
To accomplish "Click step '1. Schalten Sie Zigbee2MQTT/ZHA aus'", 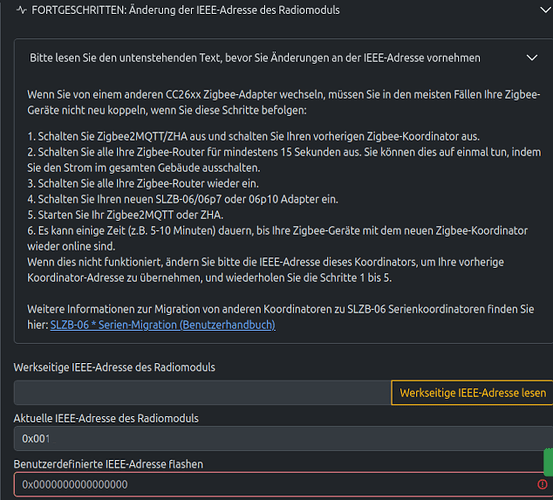I will pyautogui.click(x=254, y=136).
